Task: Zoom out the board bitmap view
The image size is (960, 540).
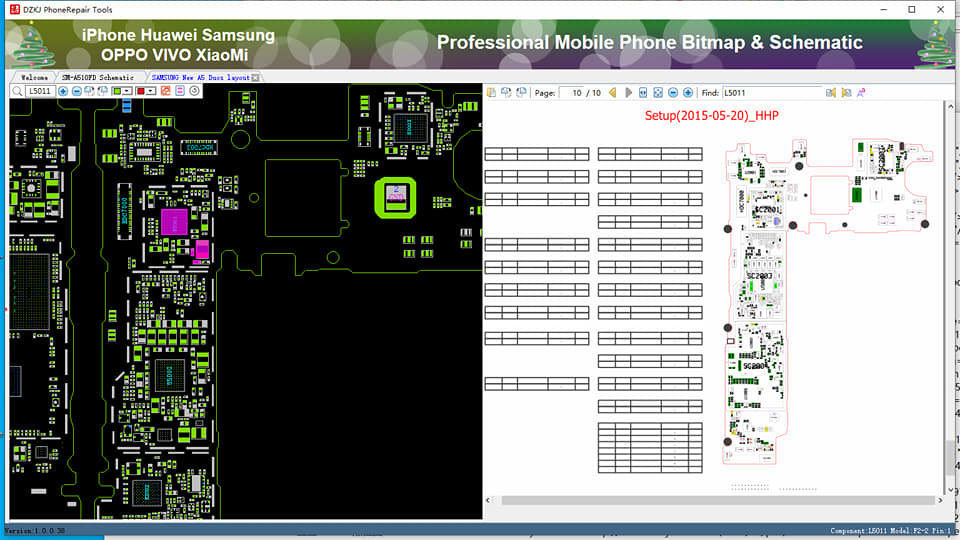Action: click(x=77, y=91)
